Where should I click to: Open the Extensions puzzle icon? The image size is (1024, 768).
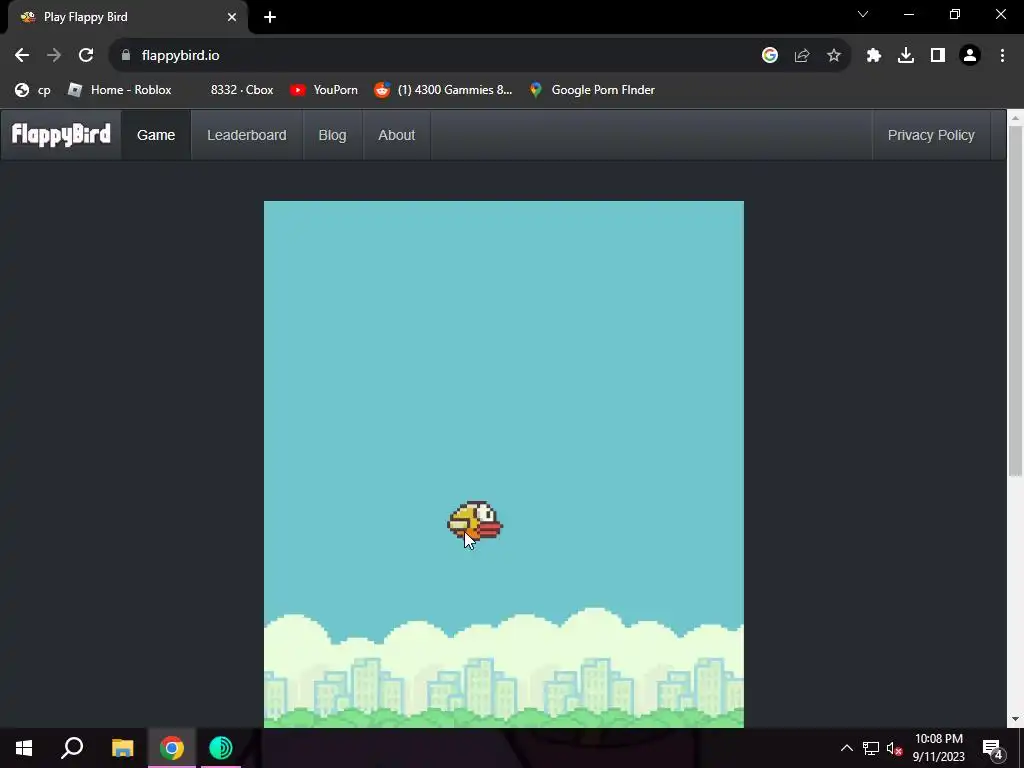coord(874,56)
